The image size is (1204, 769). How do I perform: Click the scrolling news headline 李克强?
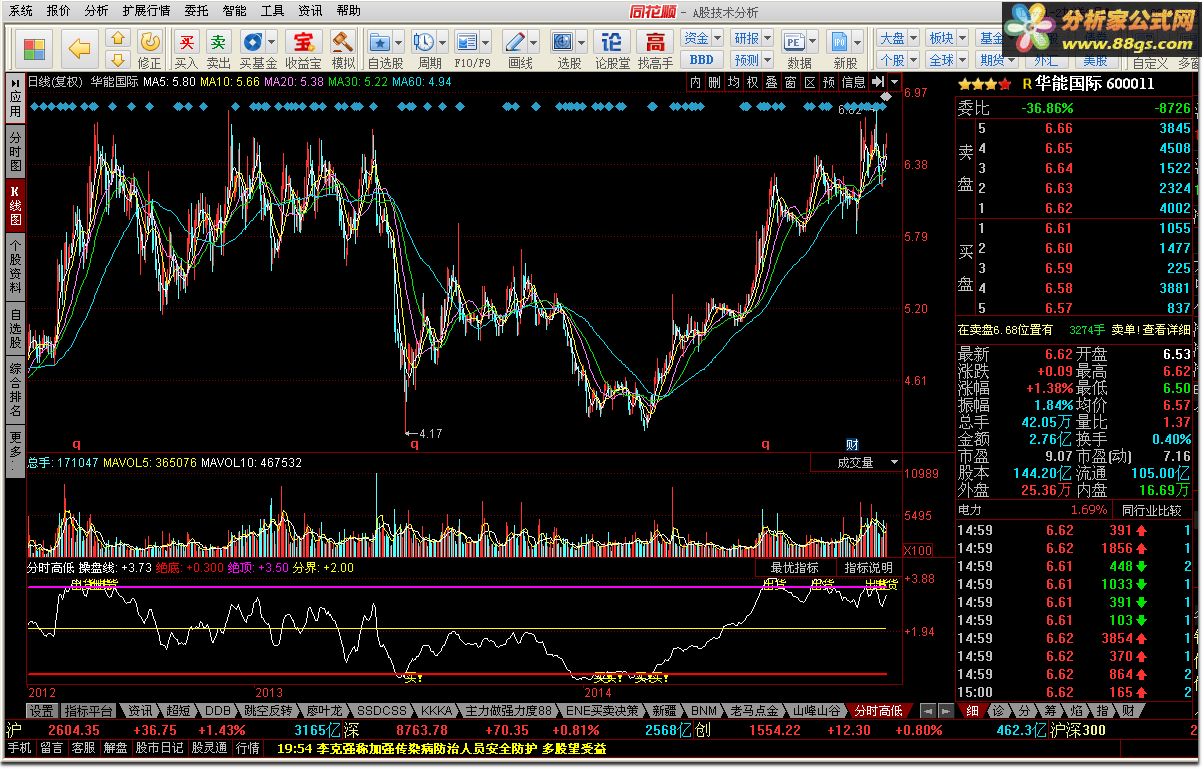pyautogui.click(x=442, y=748)
